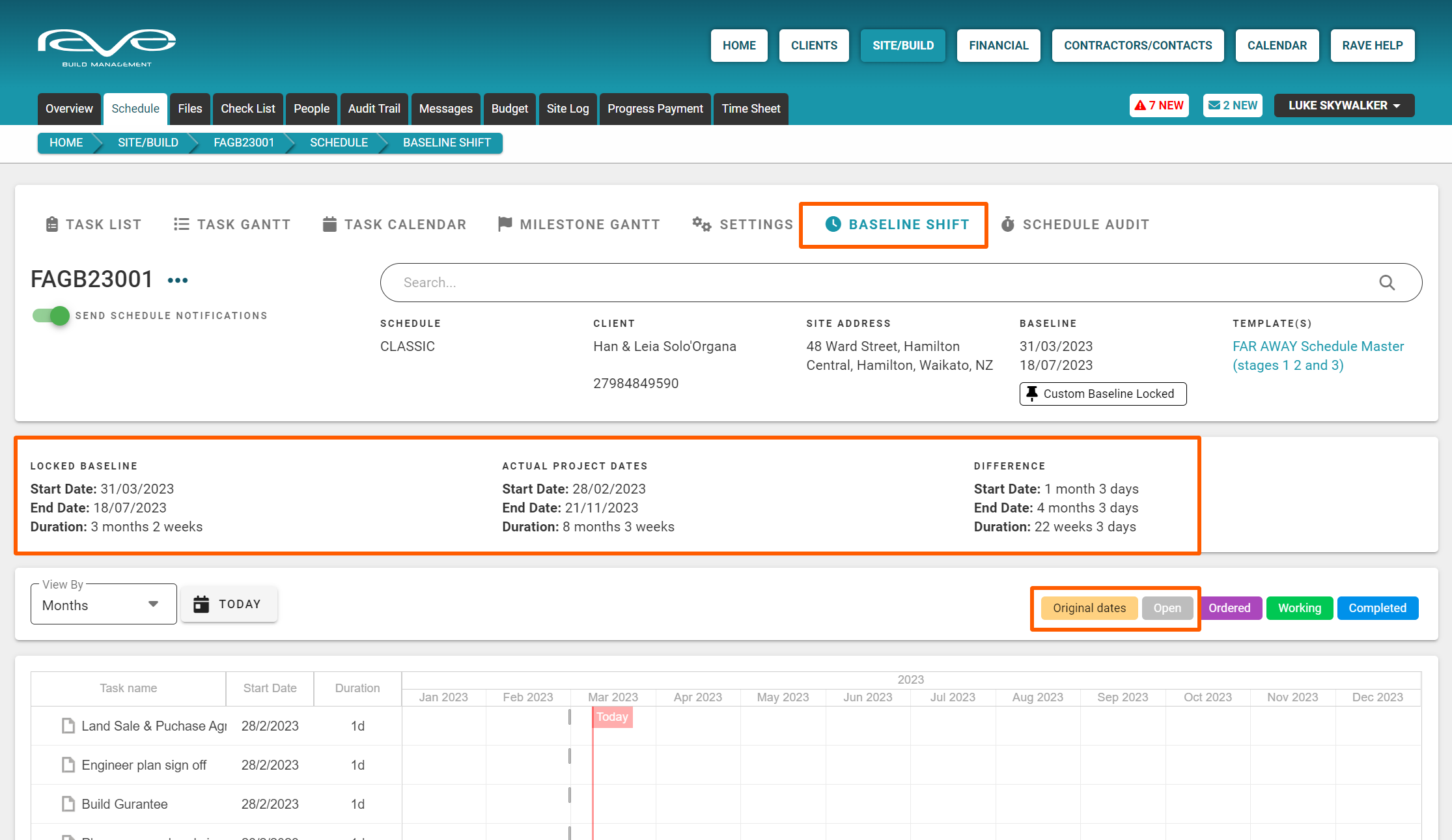The image size is (1452, 840).
Task: Click the search magnifier icon
Action: 1387,283
